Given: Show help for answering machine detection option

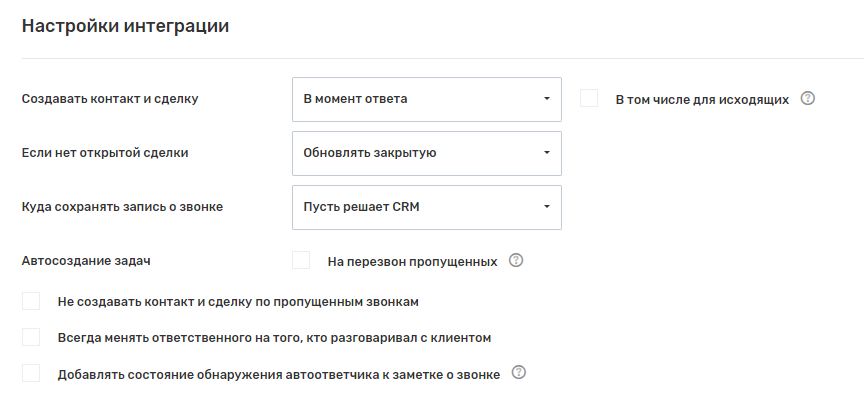Looking at the screenshot, I should pos(518,373).
